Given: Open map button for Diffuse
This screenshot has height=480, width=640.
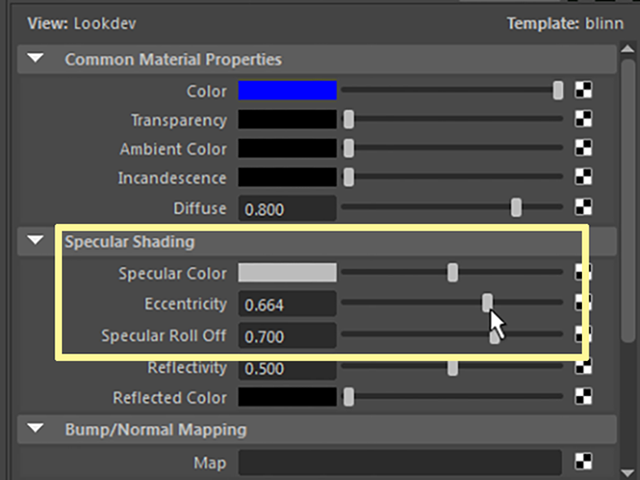Looking at the screenshot, I should point(583,207).
